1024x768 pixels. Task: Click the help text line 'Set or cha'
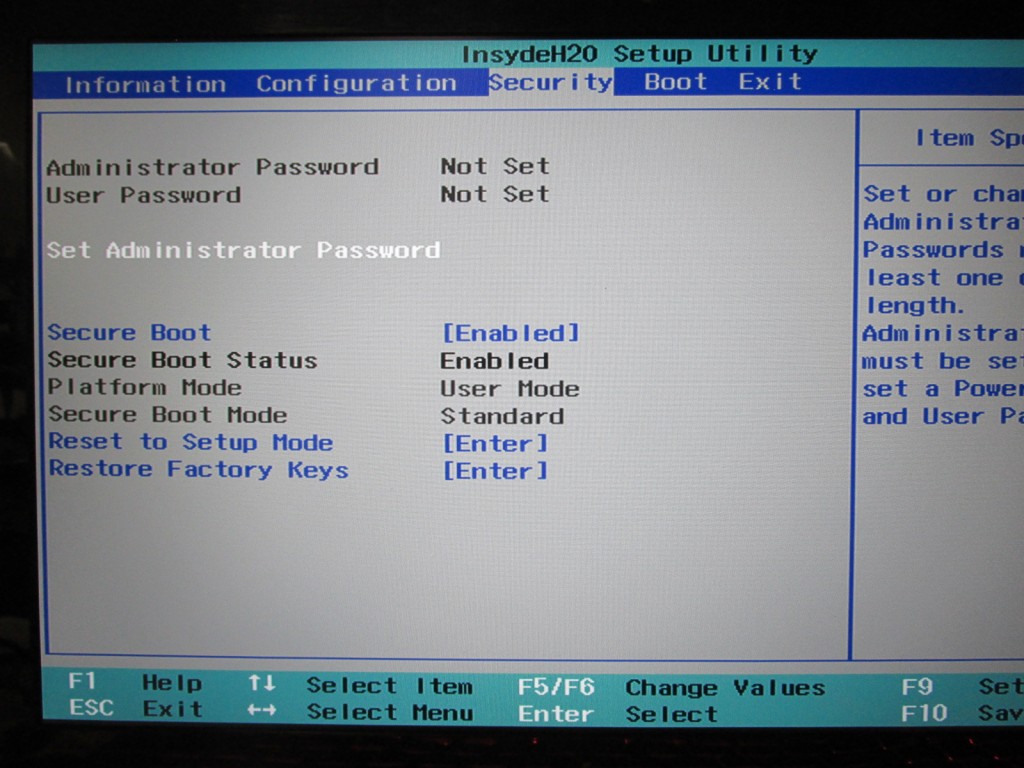[943, 194]
